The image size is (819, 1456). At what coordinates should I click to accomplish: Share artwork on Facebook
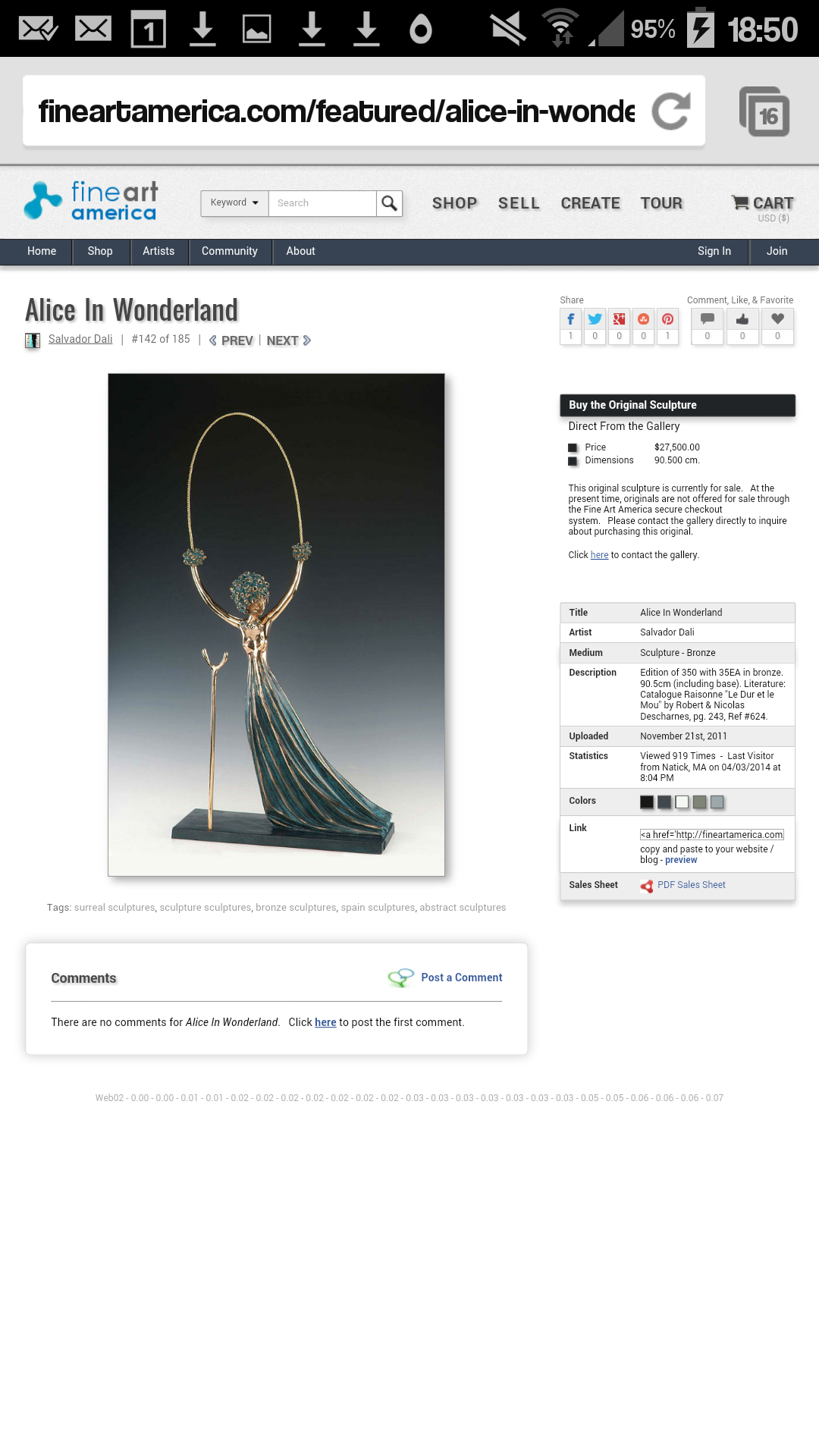(570, 319)
